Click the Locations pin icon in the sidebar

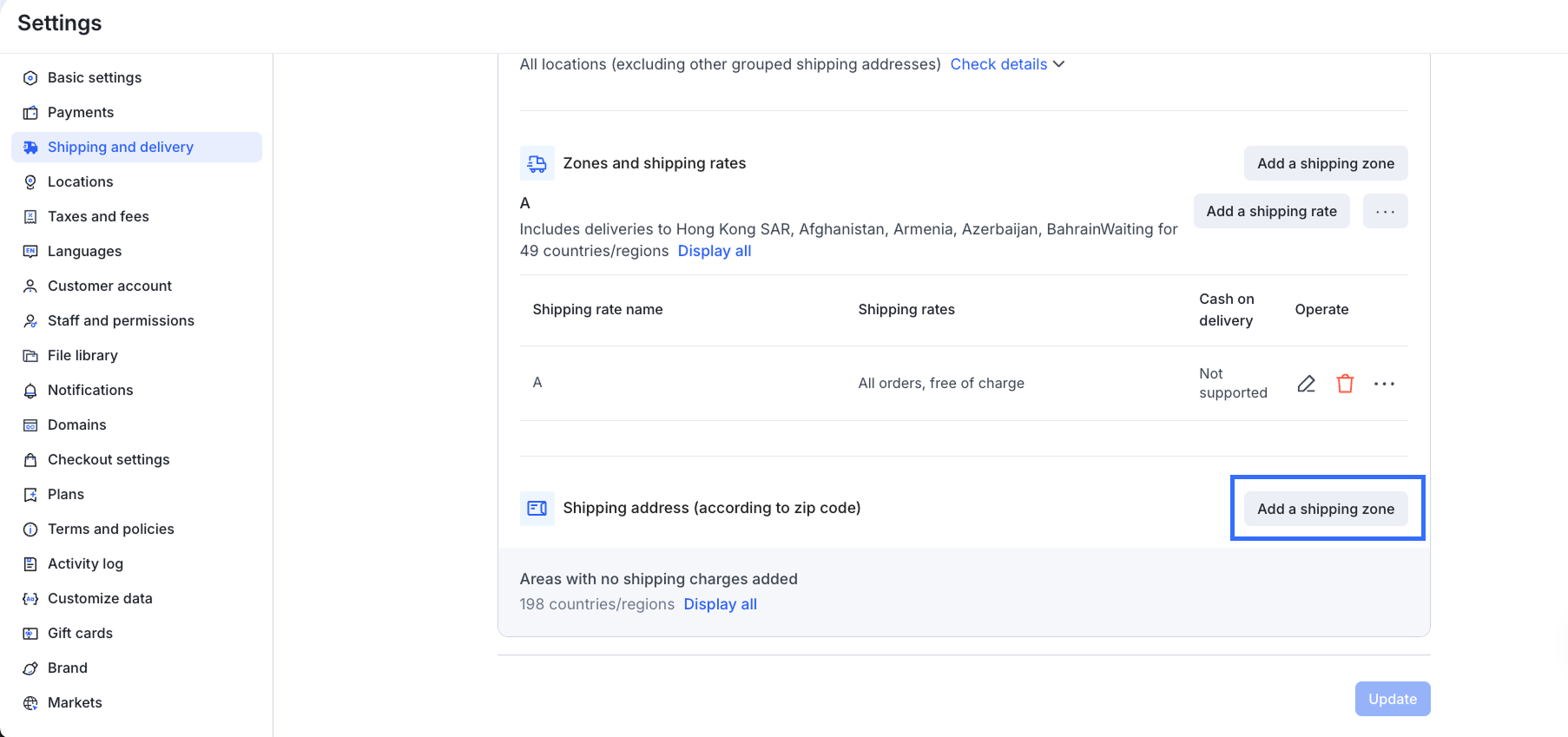30,182
